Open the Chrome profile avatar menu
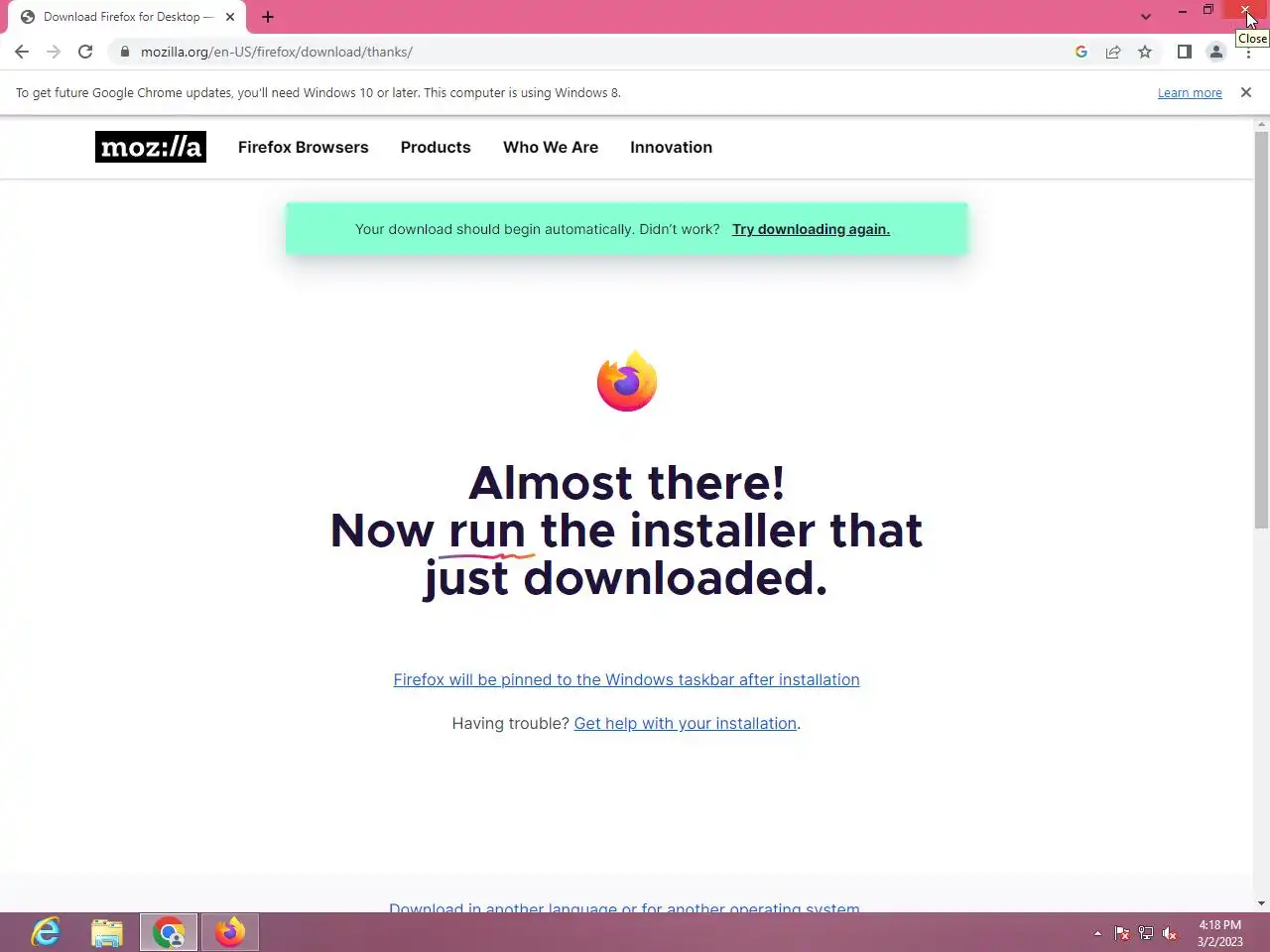Screen dimensions: 1270x952 pos(1216,52)
